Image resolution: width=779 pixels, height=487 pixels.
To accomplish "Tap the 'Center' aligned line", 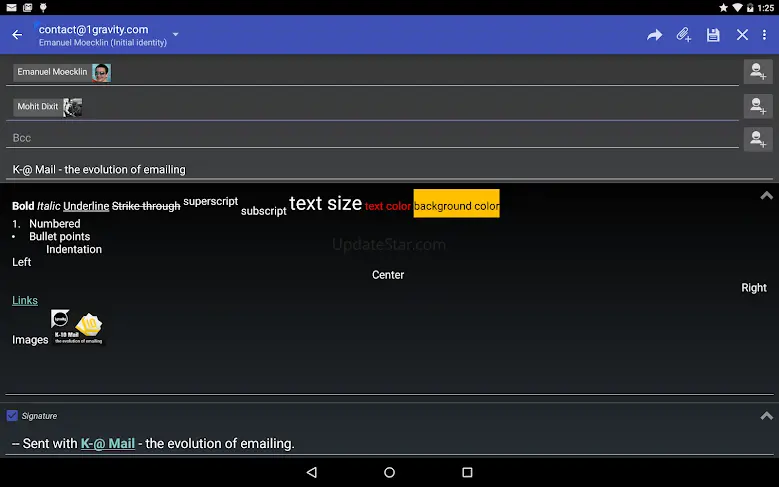I will point(388,275).
